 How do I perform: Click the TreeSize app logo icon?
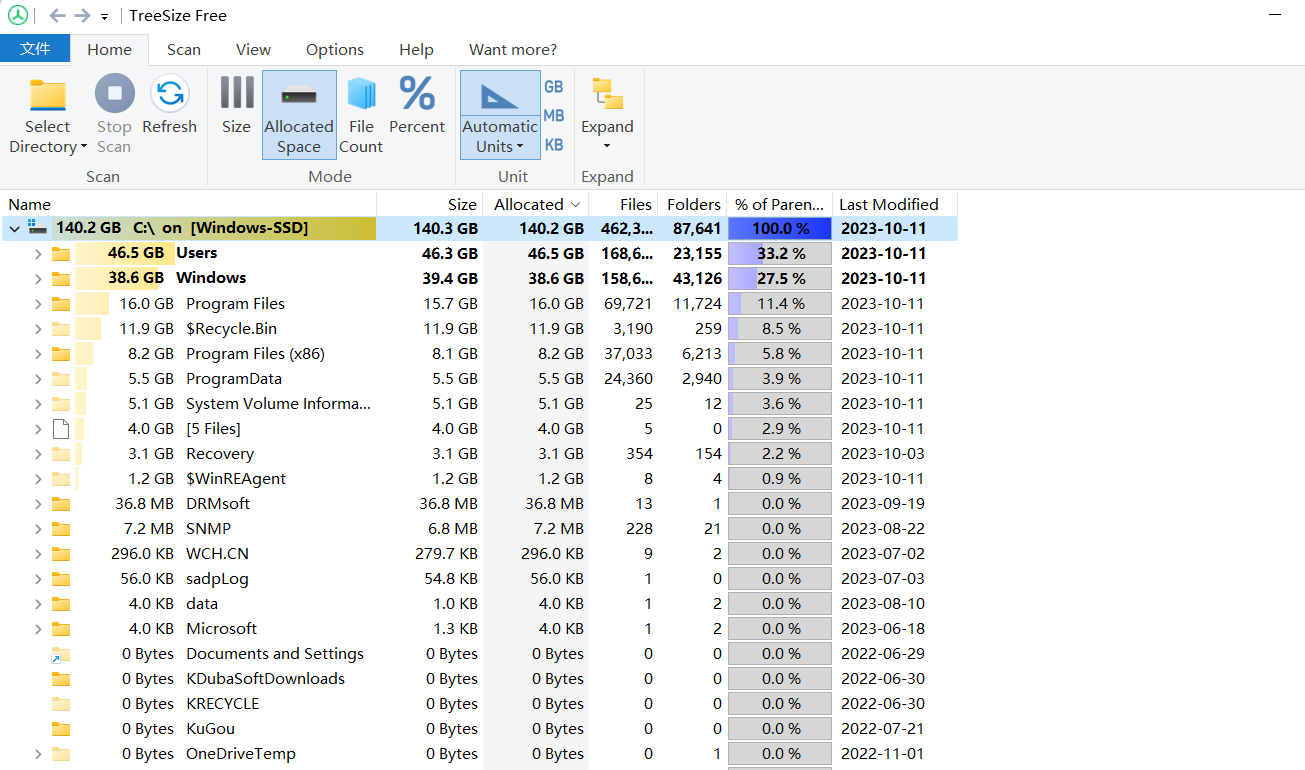coord(18,16)
